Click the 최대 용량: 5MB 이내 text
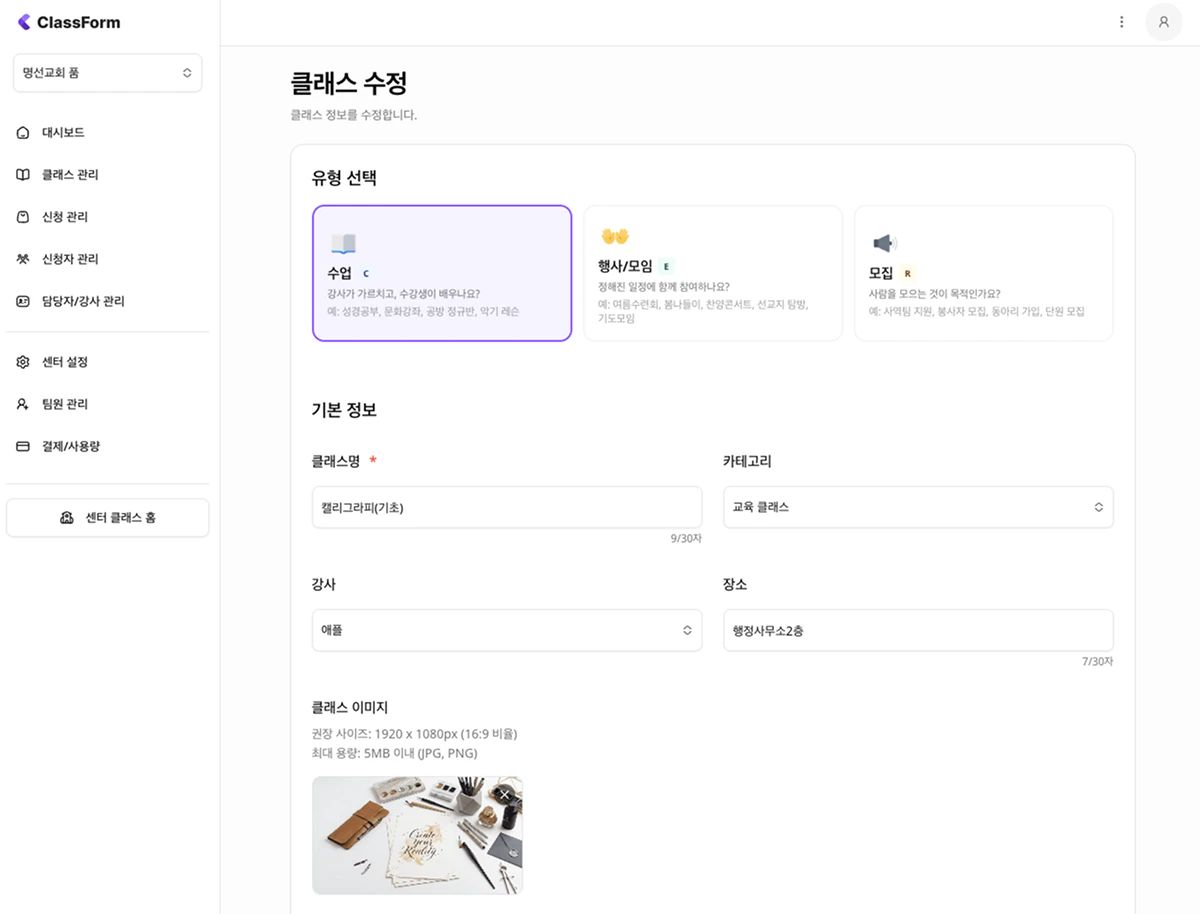 click(x=395, y=753)
